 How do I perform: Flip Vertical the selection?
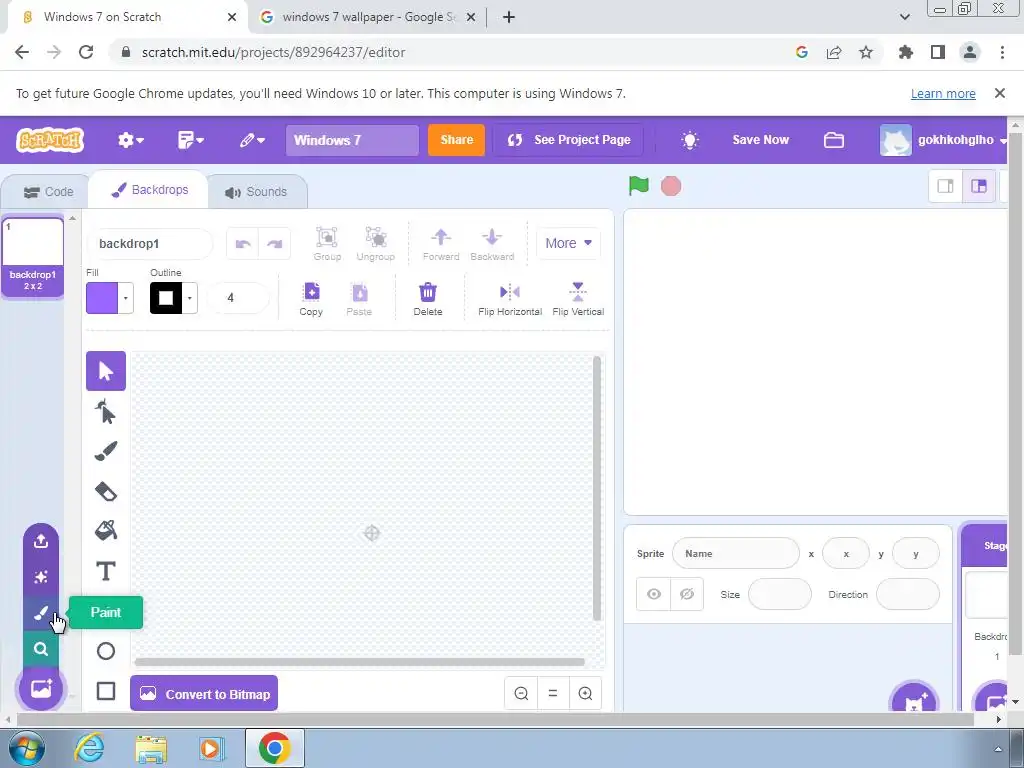pyautogui.click(x=578, y=298)
